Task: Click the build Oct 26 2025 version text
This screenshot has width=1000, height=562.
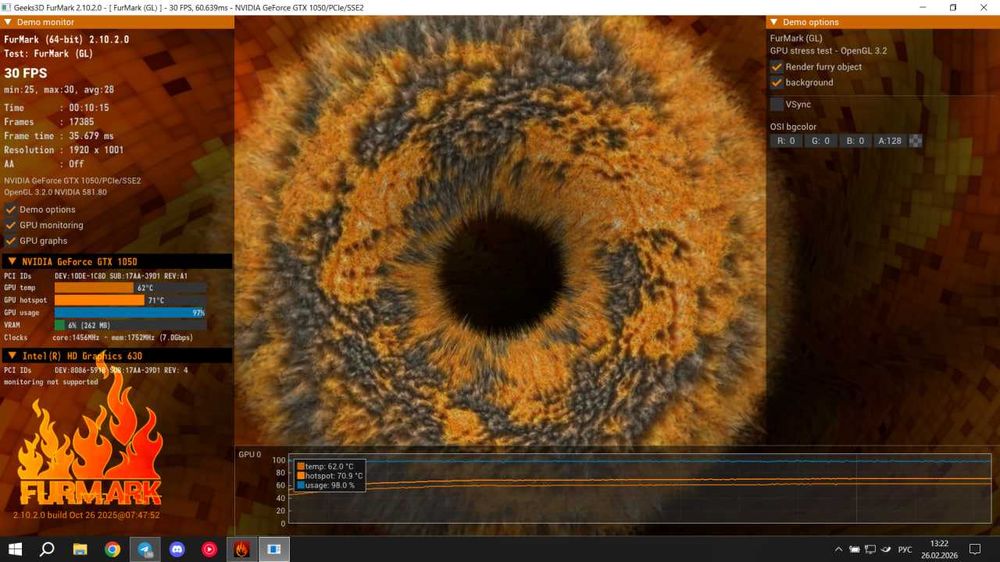Action: point(87,515)
